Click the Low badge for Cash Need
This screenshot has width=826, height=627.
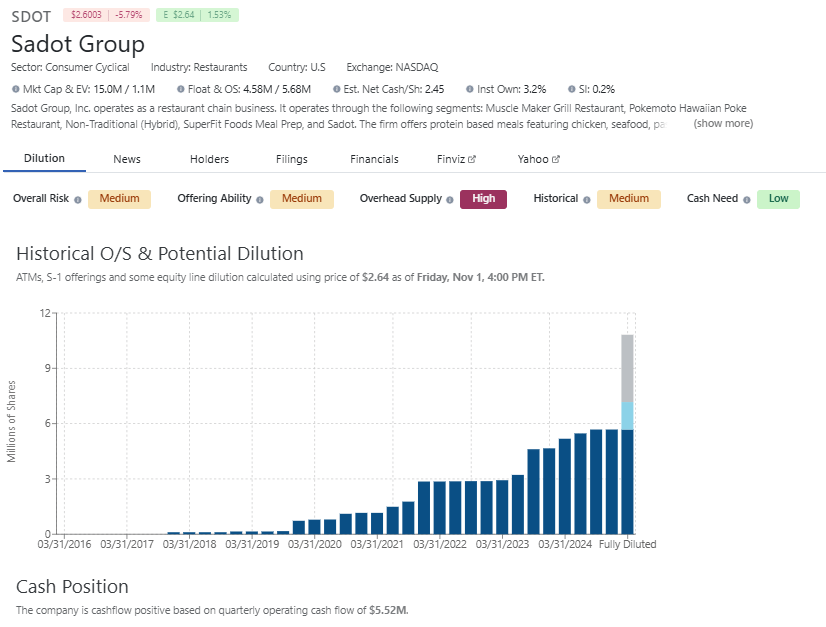tap(778, 199)
